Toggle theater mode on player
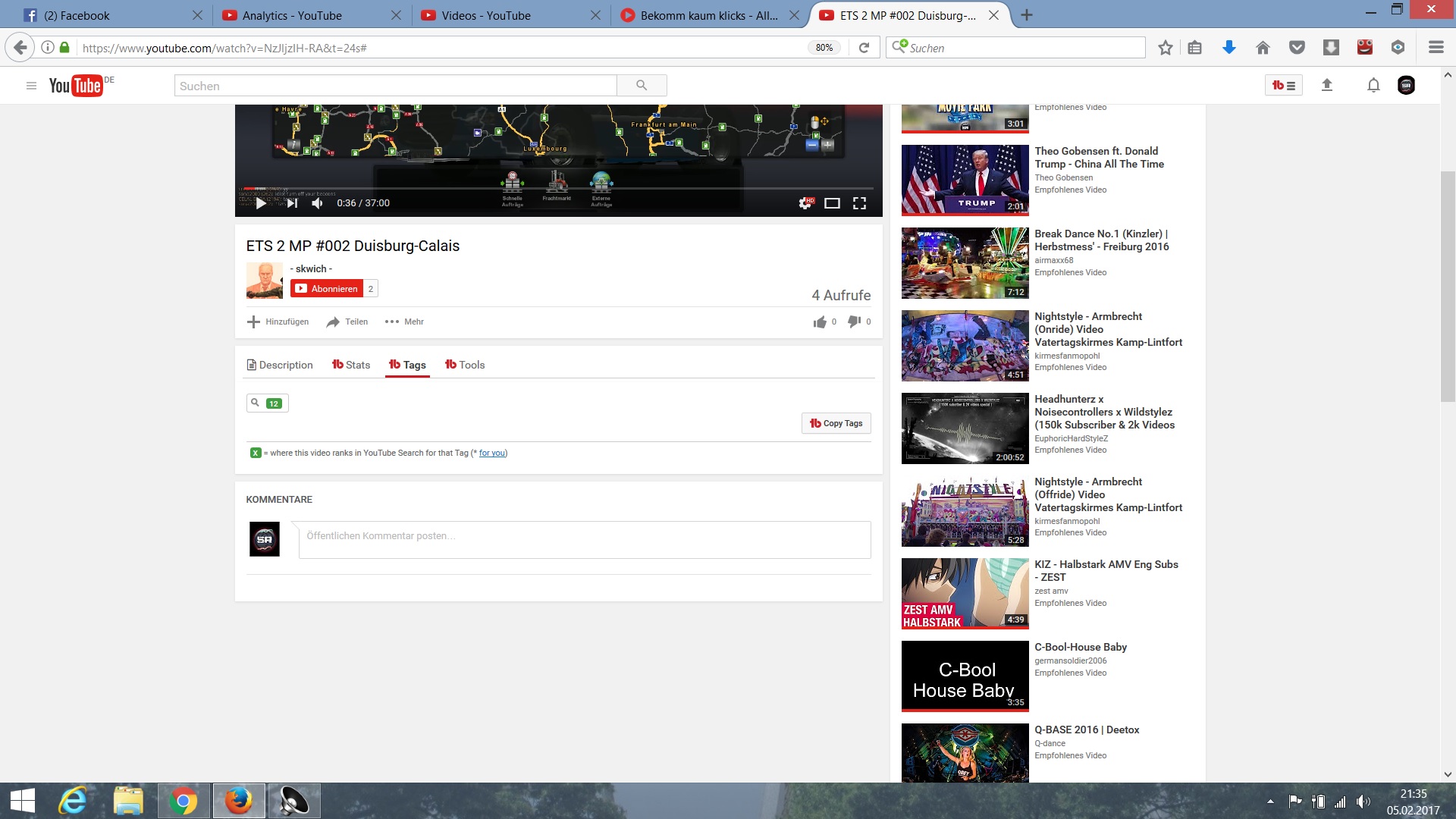Screen dimensions: 1456x819 [832, 203]
